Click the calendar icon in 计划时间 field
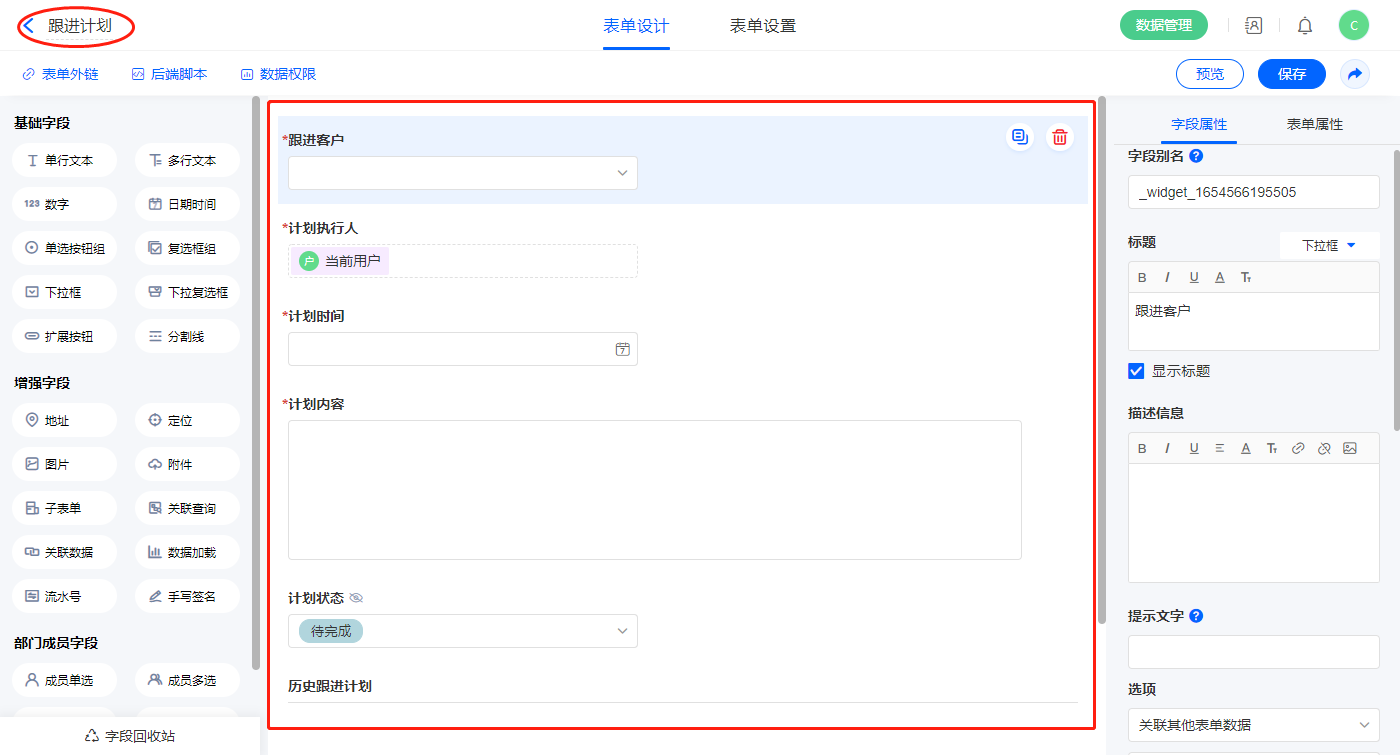The image size is (1400, 755). point(622,349)
